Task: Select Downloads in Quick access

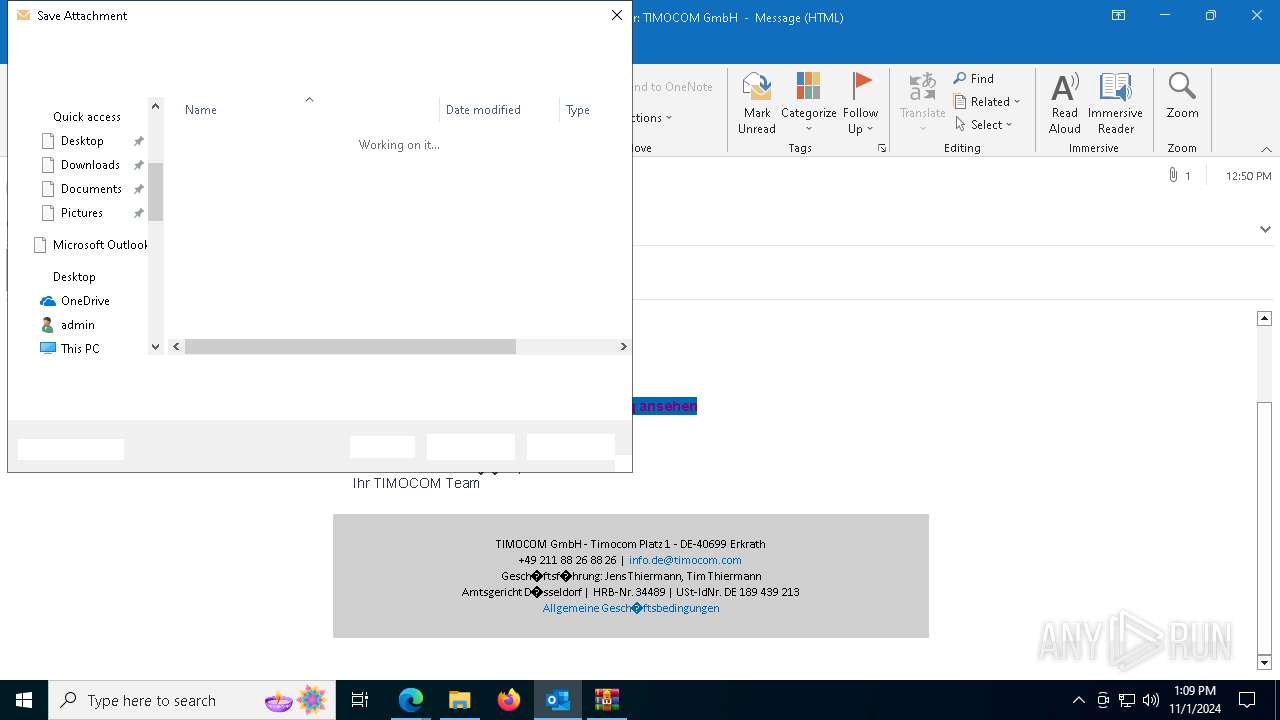Action: point(91,165)
